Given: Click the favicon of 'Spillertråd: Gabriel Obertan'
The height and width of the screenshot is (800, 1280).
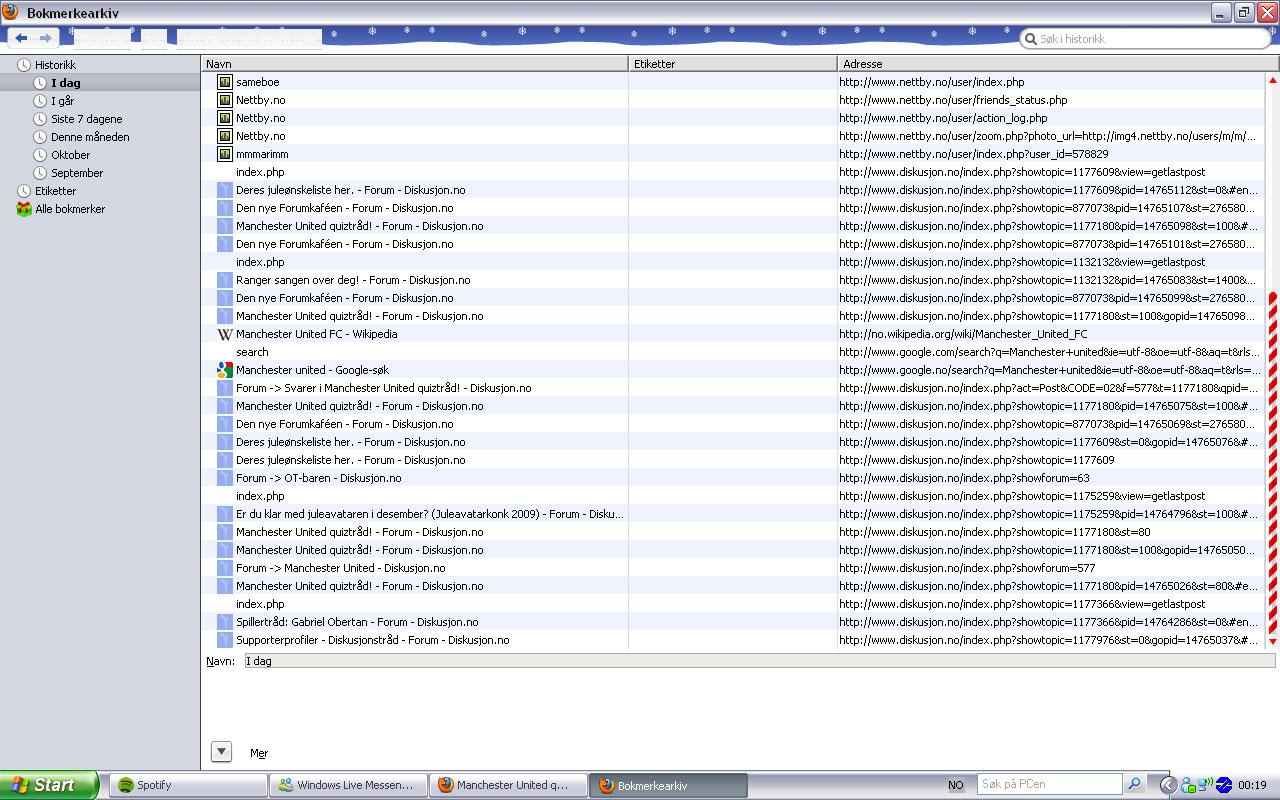Looking at the screenshot, I should tap(225, 622).
